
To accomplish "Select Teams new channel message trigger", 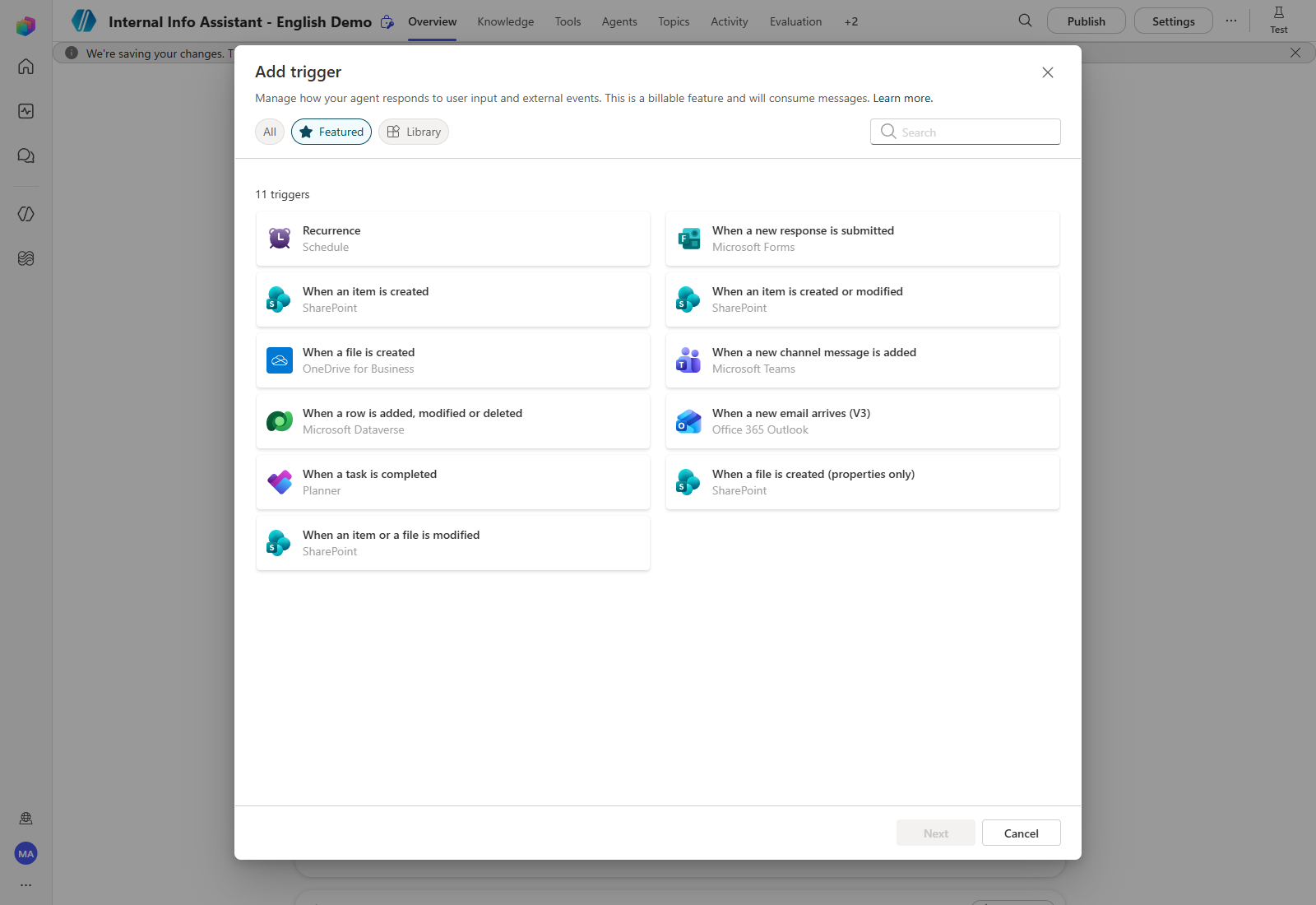I will (863, 360).
